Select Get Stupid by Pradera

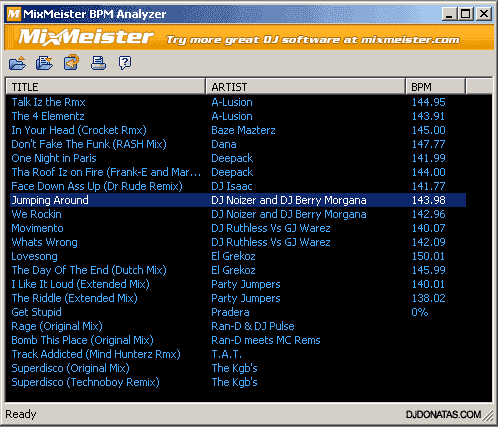238,312
